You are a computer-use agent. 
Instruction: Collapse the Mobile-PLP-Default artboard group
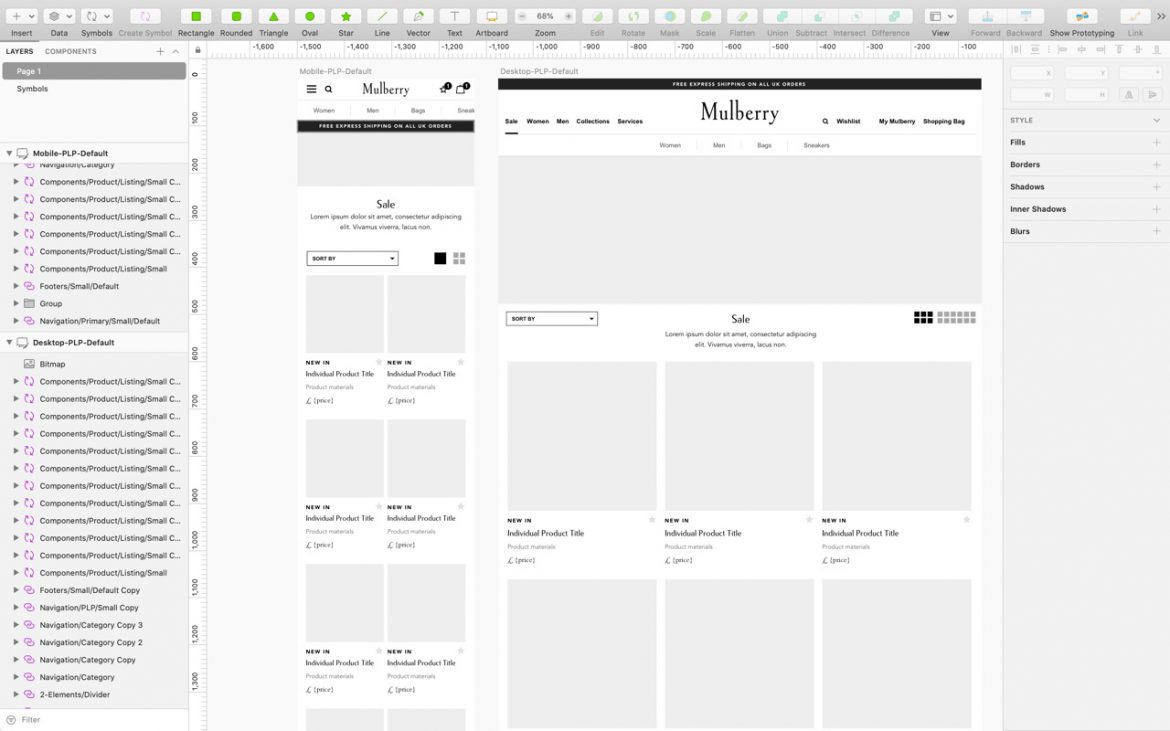pyautogui.click(x=9, y=153)
